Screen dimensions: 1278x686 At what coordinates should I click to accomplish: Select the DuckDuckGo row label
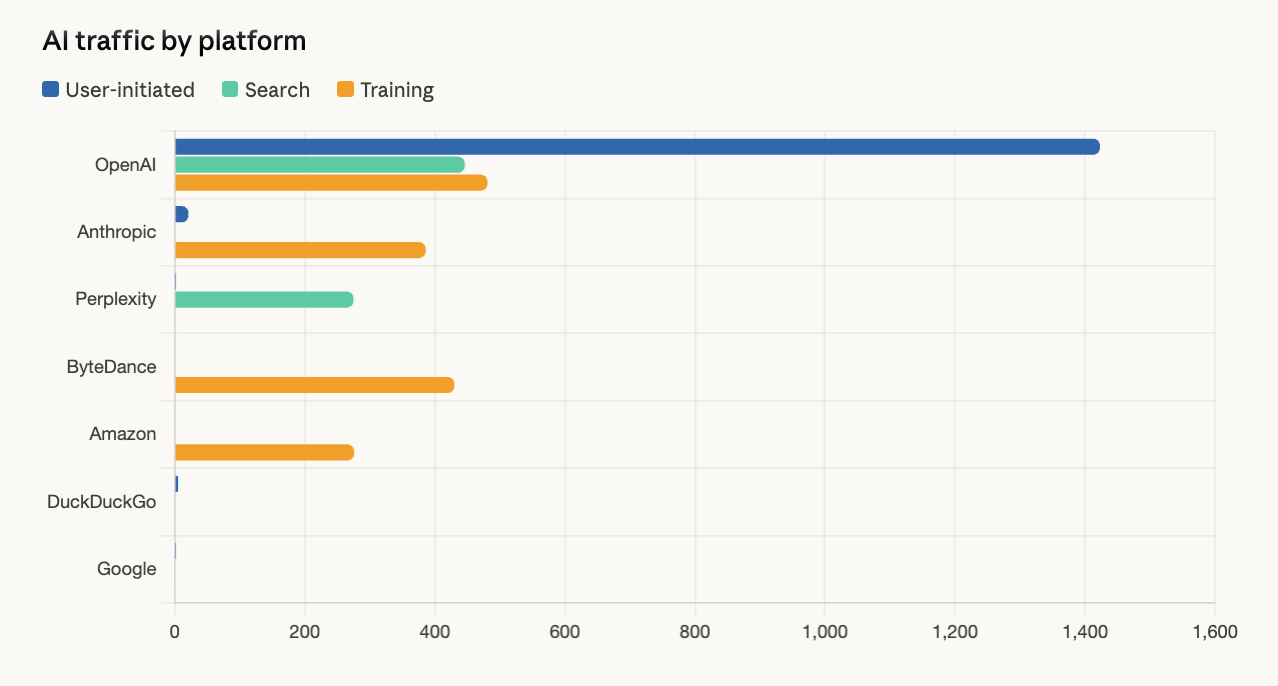102,501
